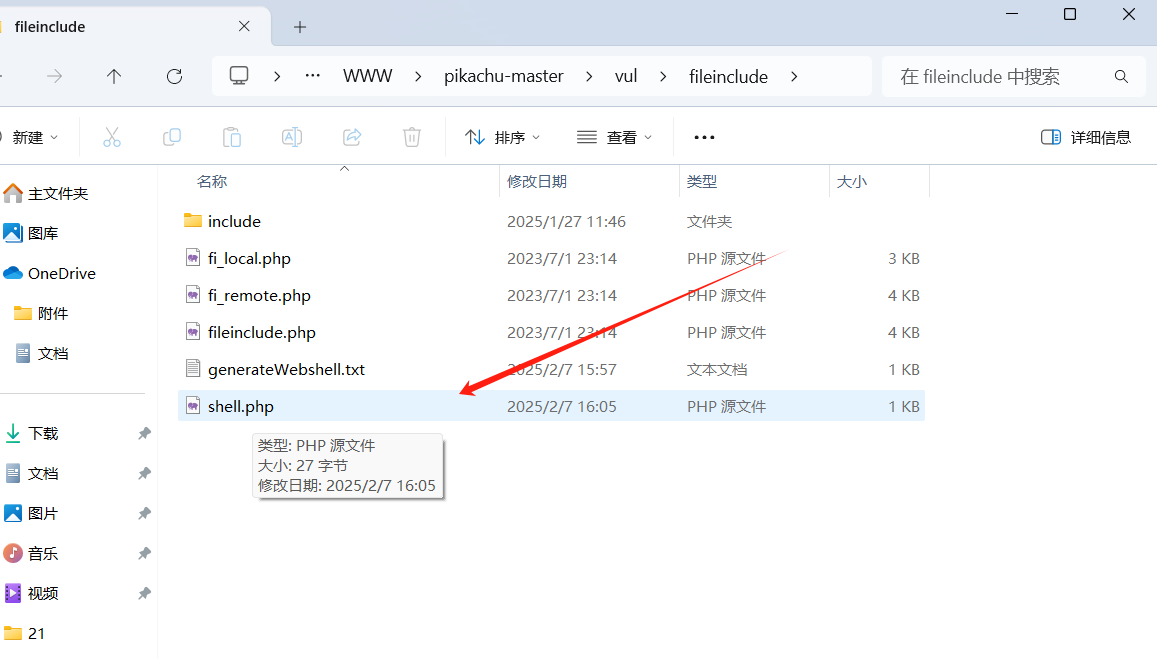1157x659 pixels.
Task: Open the Sort dropdown menu
Action: [503, 137]
